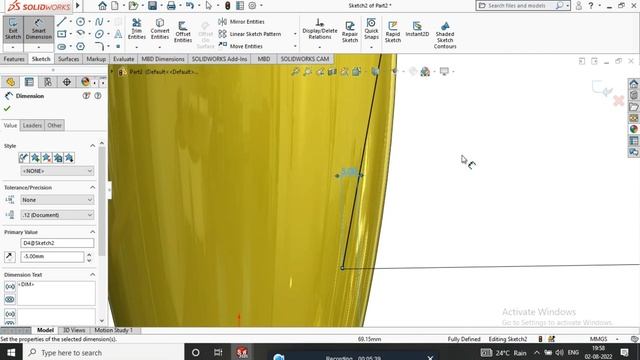Click the Windows Start button
The height and width of the screenshot is (360, 640).
[11, 352]
